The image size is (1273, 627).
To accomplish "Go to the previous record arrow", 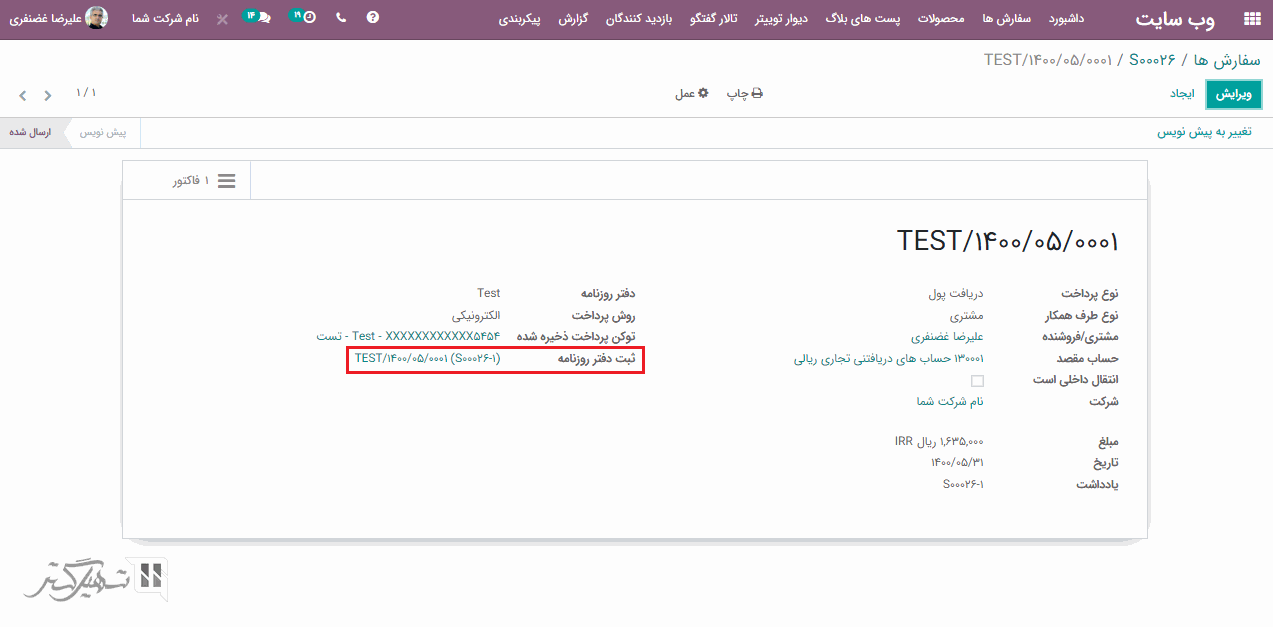I will (x=23, y=96).
